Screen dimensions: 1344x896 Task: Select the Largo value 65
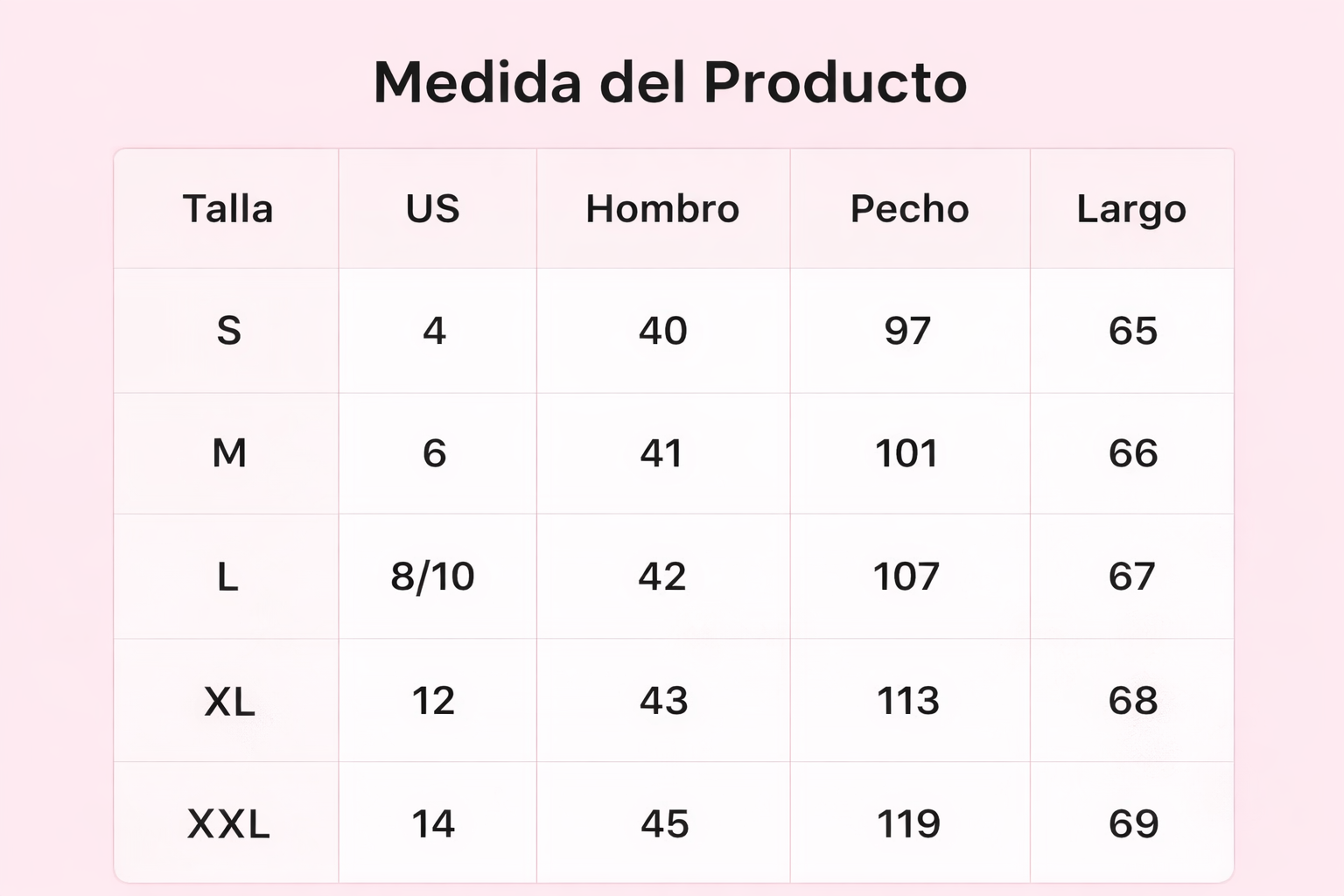point(1133,331)
